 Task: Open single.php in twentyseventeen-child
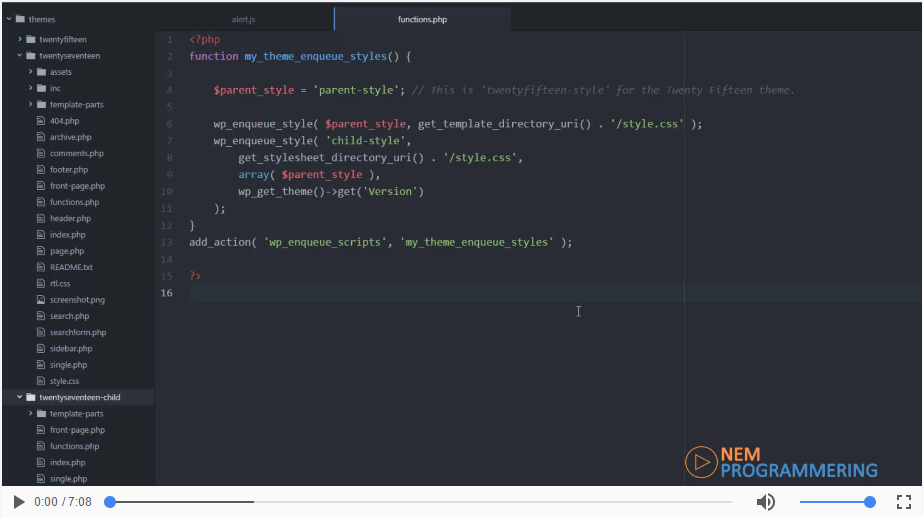(68, 479)
